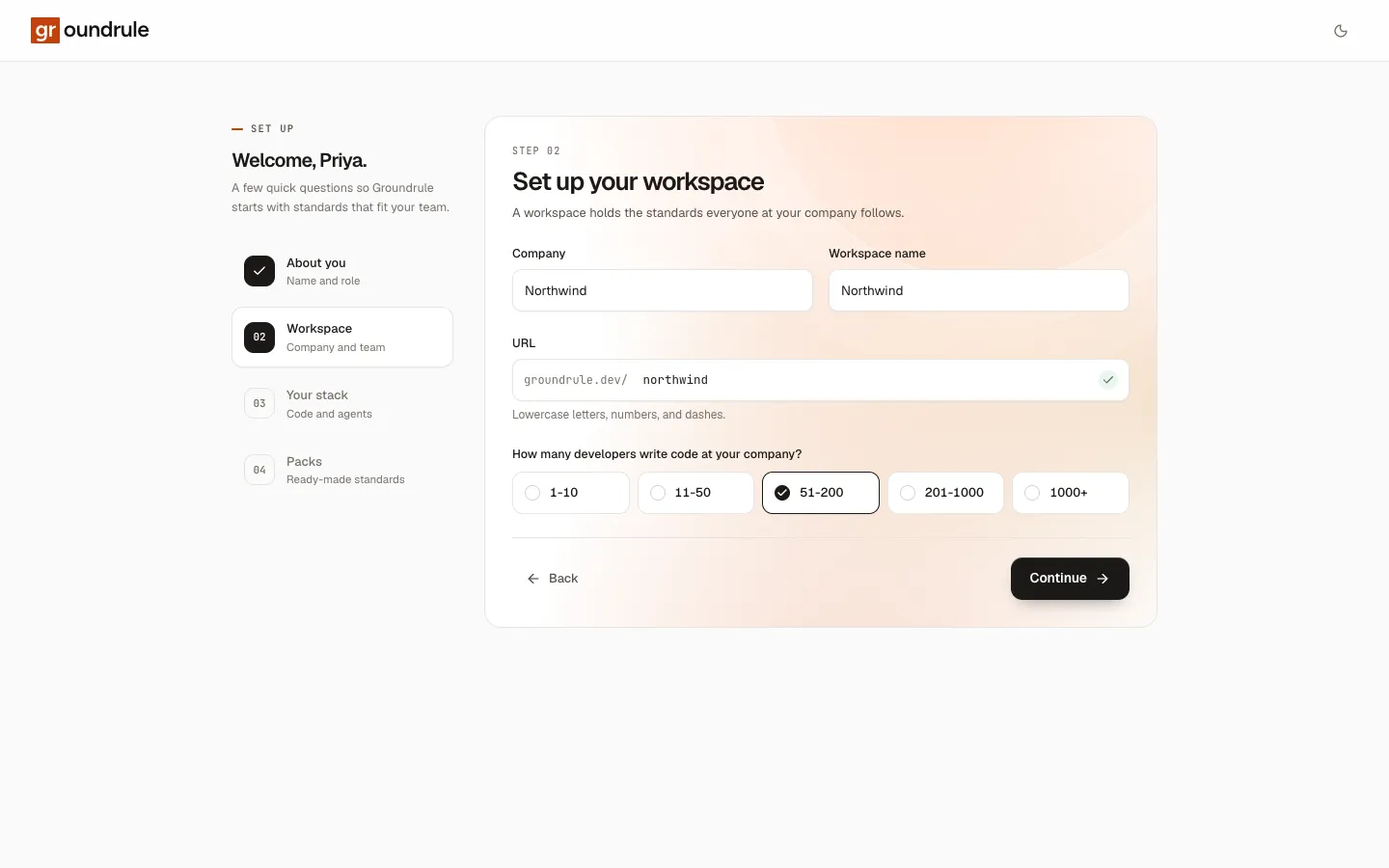Screen dimensions: 1389x868
Task: Click the 'Set up your workspace' heading
Action: point(639,181)
